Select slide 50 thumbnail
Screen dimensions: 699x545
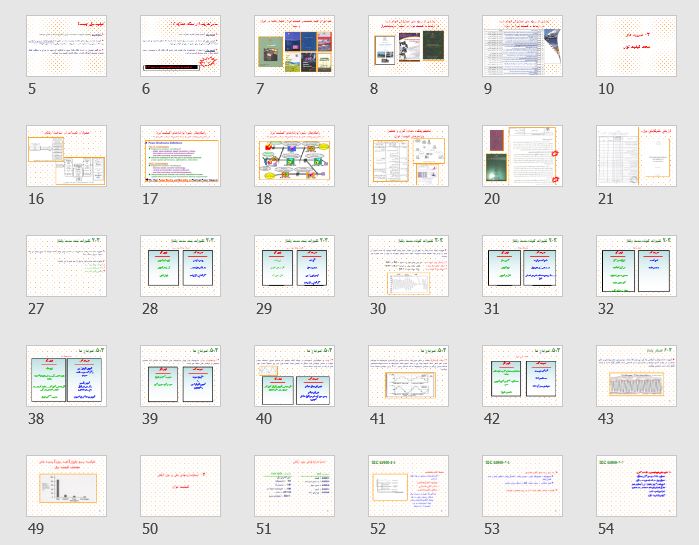click(180, 486)
